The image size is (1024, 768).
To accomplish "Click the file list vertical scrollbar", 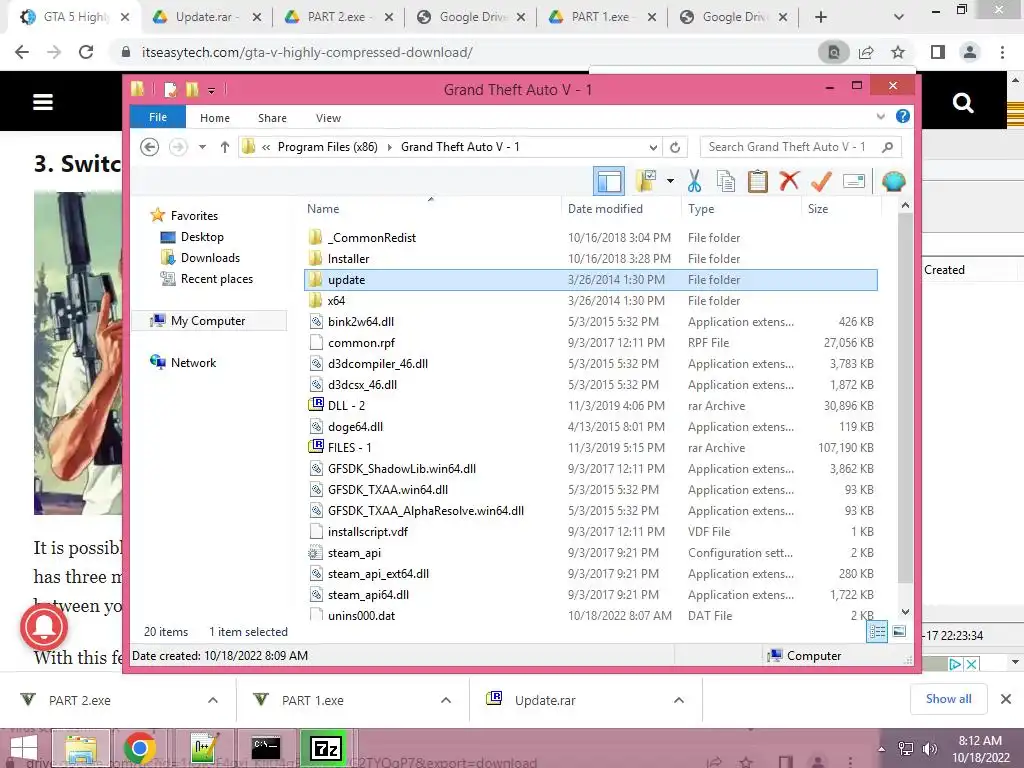I will coord(905,398).
